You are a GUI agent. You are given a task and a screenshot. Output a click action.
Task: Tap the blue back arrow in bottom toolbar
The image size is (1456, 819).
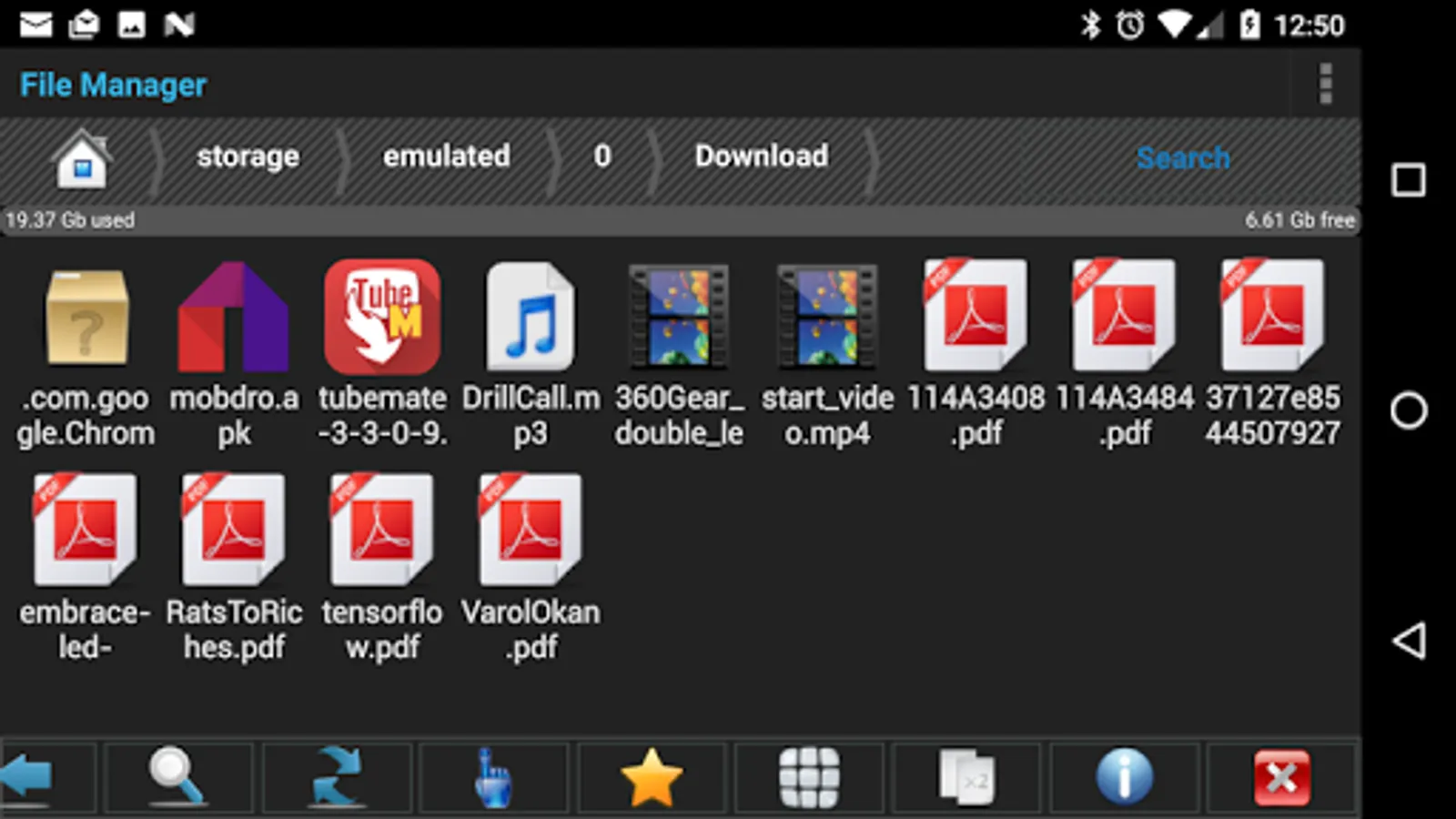[26, 777]
